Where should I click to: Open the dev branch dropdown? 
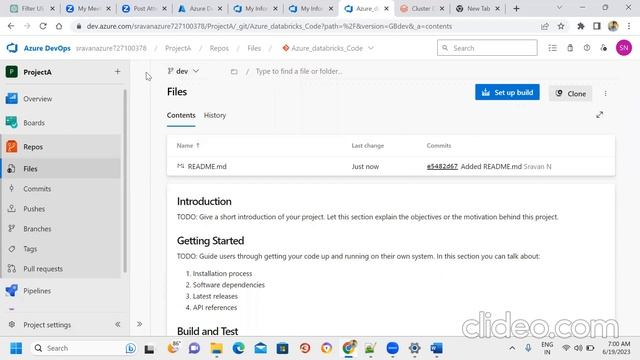183,71
